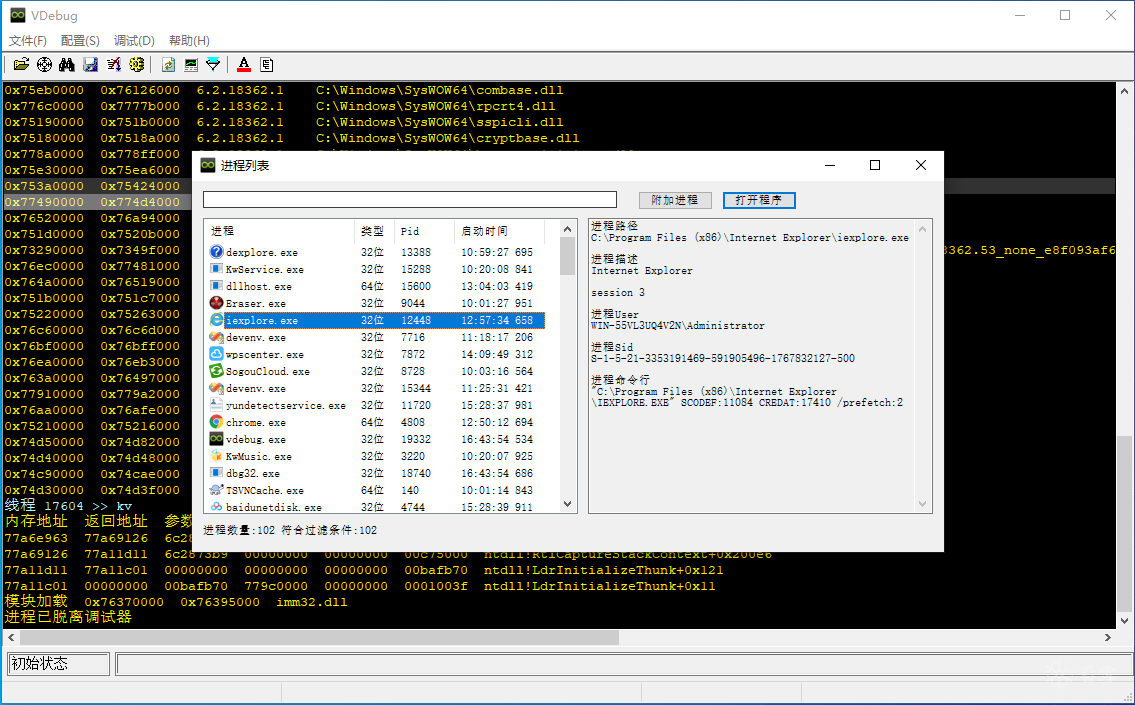Click the 打开程序 open program button

click(759, 200)
